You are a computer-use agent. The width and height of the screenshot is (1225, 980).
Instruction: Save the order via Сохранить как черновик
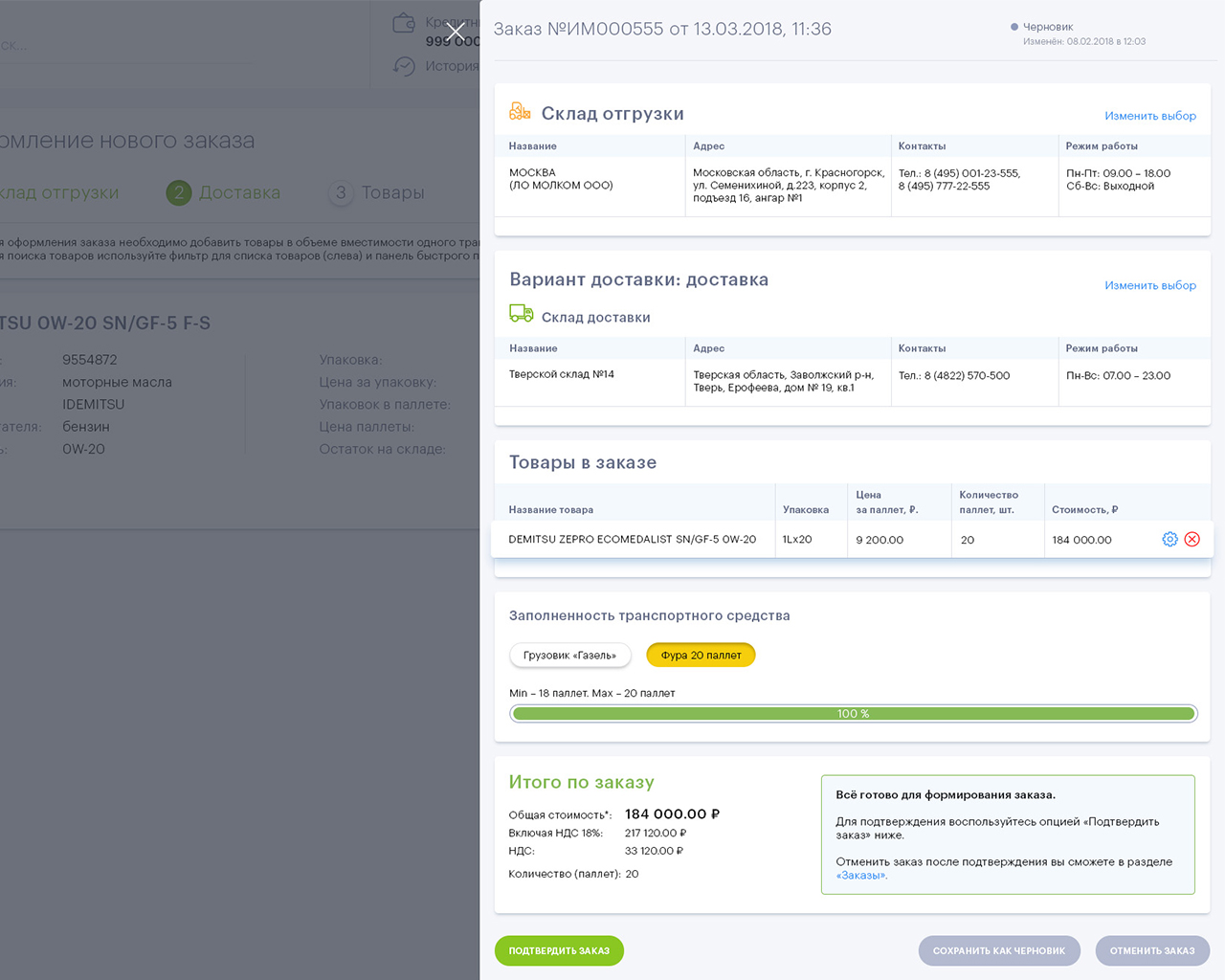tap(999, 950)
